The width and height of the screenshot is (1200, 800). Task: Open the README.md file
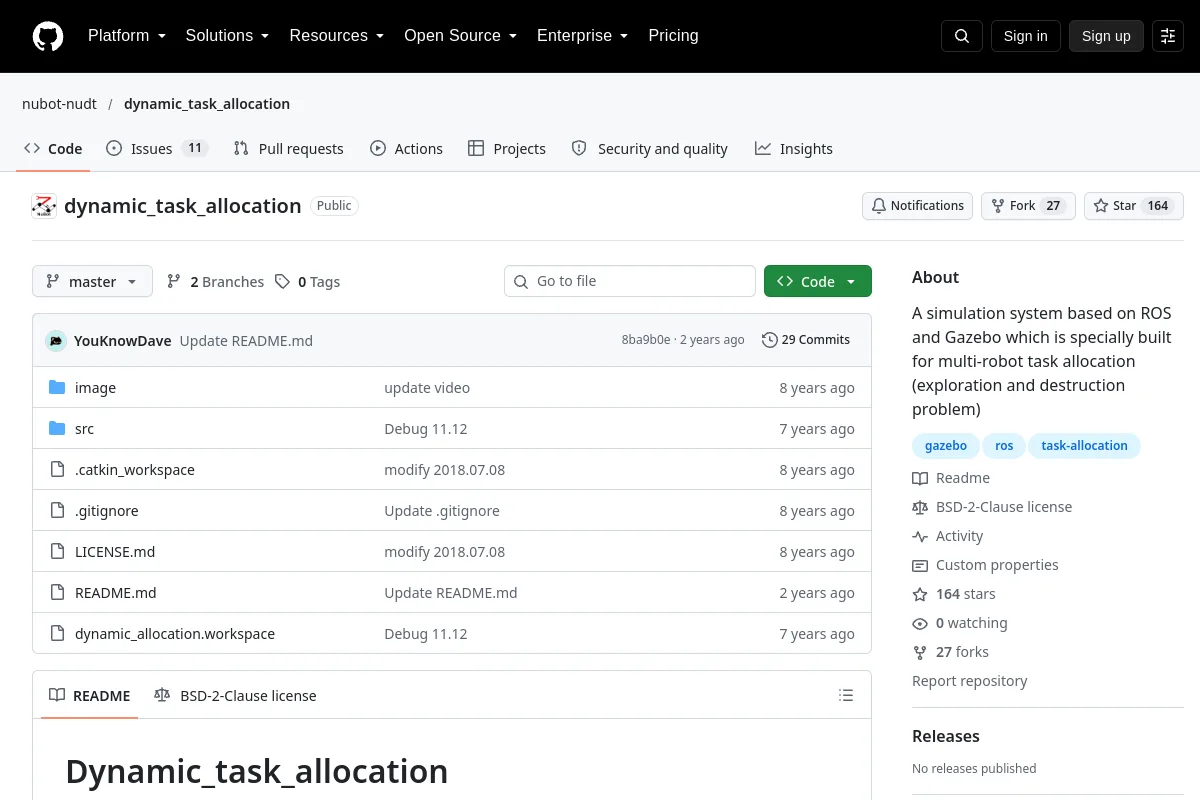click(x=116, y=592)
